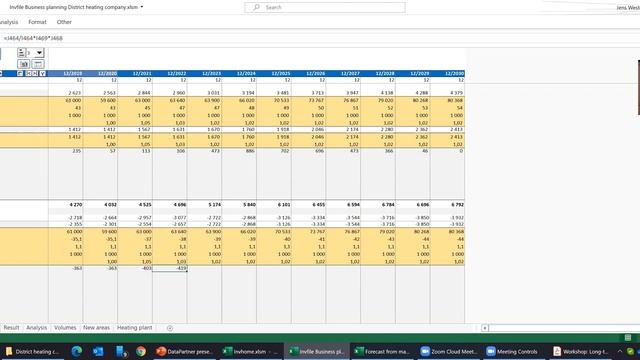Switch to Forecast from ma... Excel taskbar button
This screenshot has width=640, height=360.
coord(382,351)
